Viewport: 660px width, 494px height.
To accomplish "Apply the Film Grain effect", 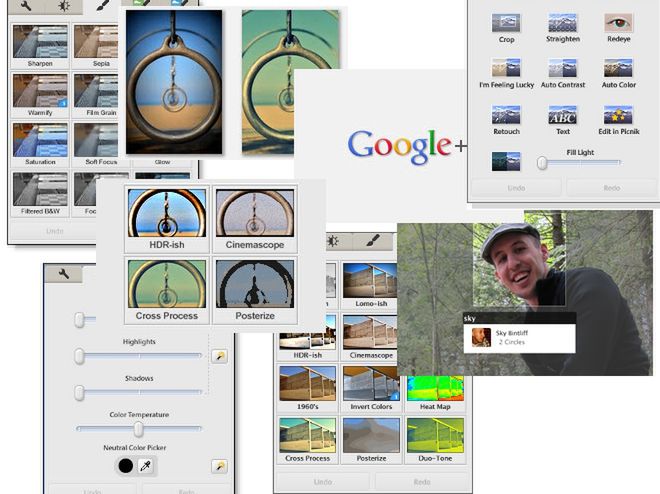I will click(x=96, y=96).
